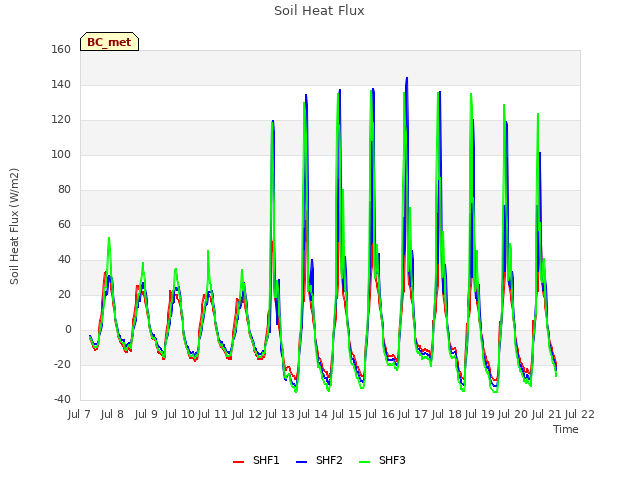Image resolution: width=640 pixels, height=480 pixels.
Task: Click the Jul 20 x-axis label
Action: click(513, 414)
